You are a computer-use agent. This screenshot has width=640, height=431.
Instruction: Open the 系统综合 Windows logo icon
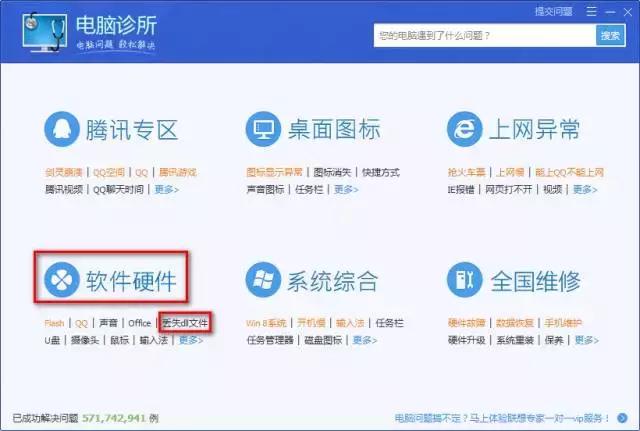pyautogui.click(x=263, y=280)
